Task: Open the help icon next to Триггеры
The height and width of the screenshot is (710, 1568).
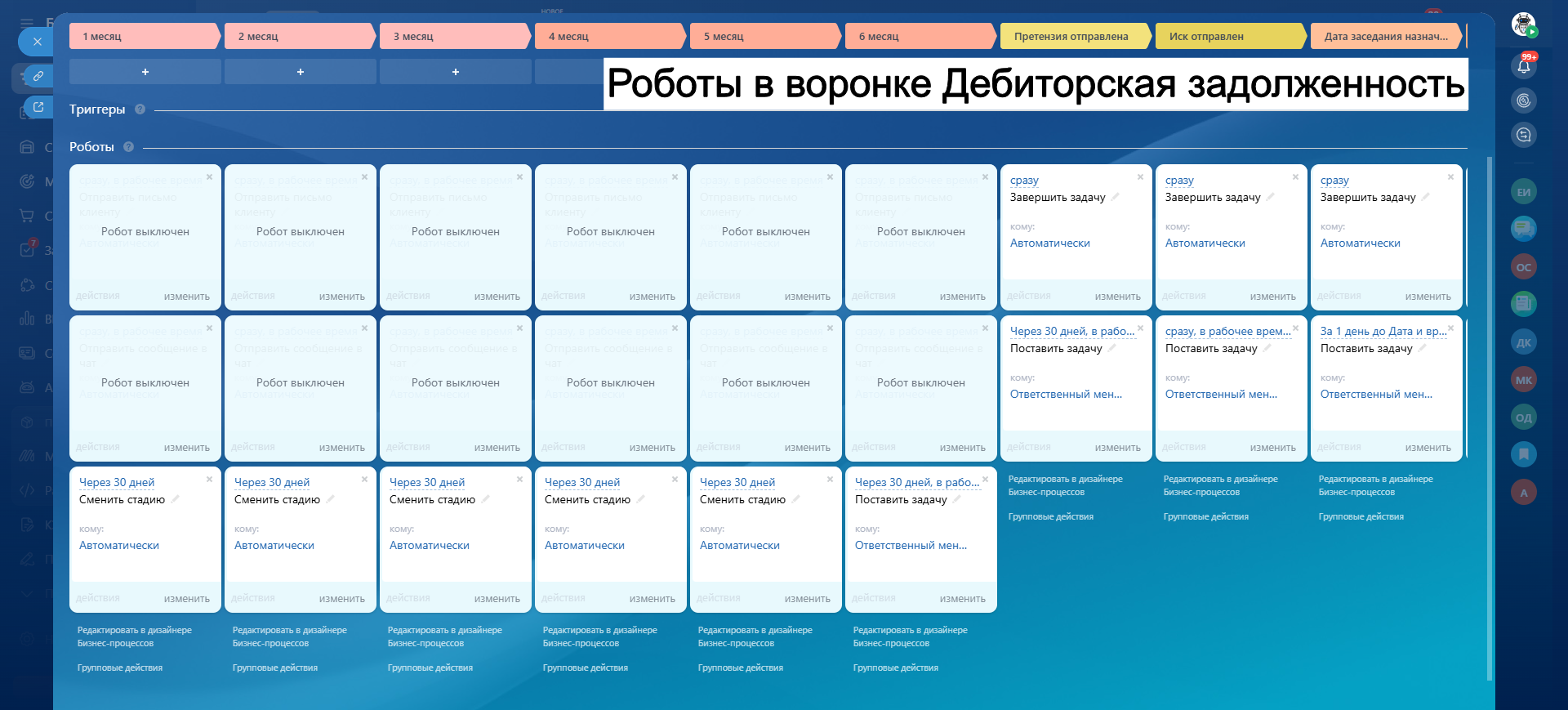Action: [x=140, y=109]
